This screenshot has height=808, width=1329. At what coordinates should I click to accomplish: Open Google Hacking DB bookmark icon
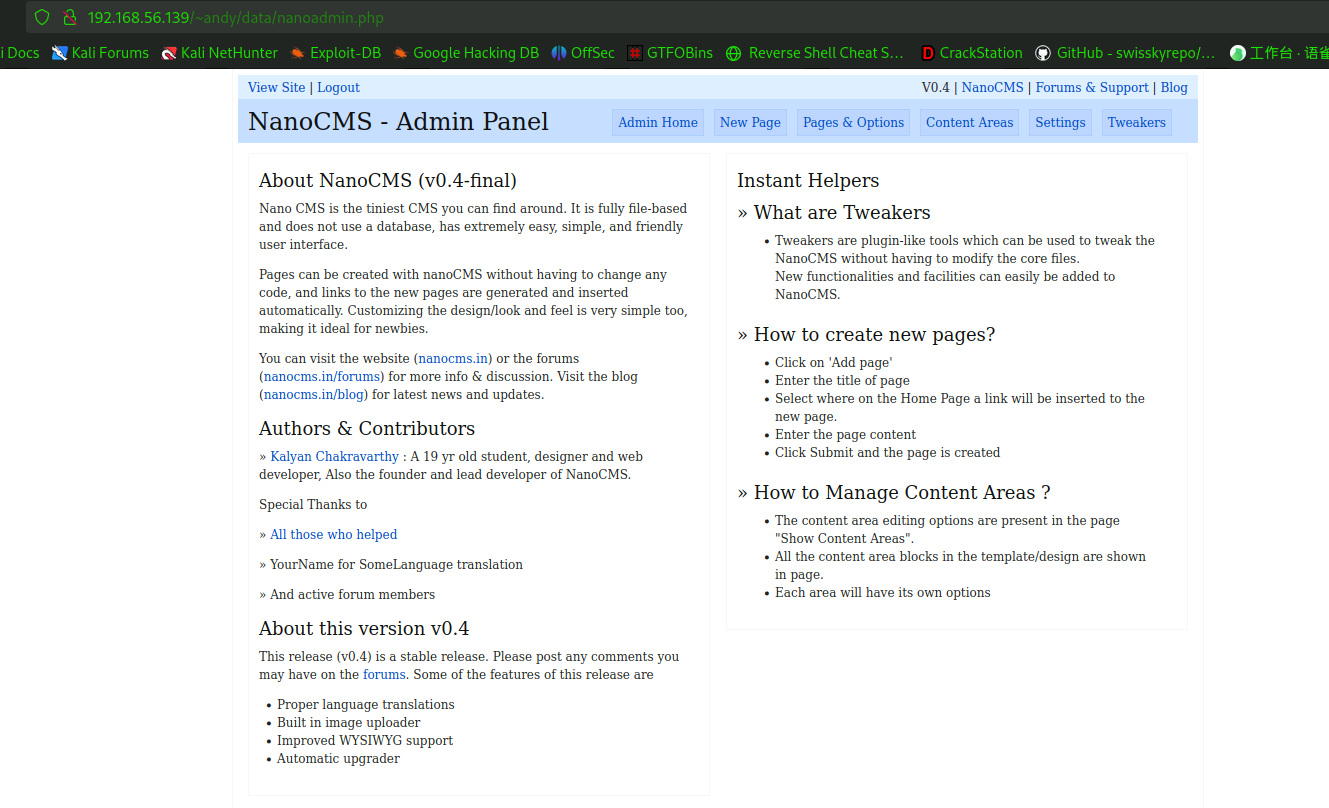point(401,53)
